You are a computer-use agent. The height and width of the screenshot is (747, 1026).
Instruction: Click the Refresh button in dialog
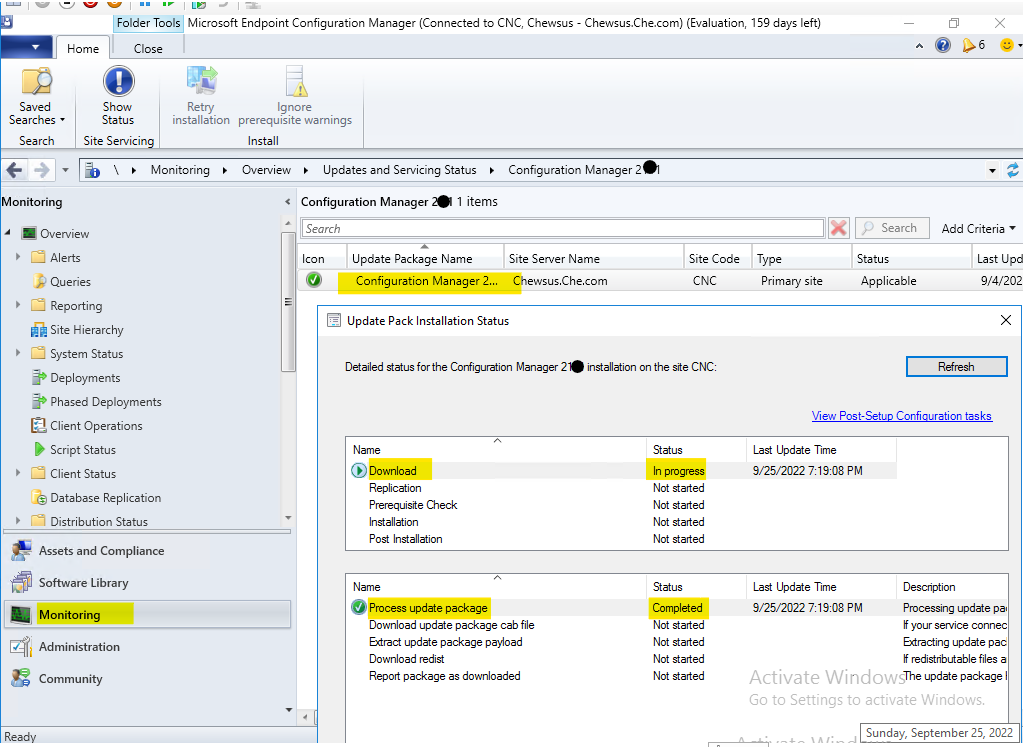pos(956,367)
